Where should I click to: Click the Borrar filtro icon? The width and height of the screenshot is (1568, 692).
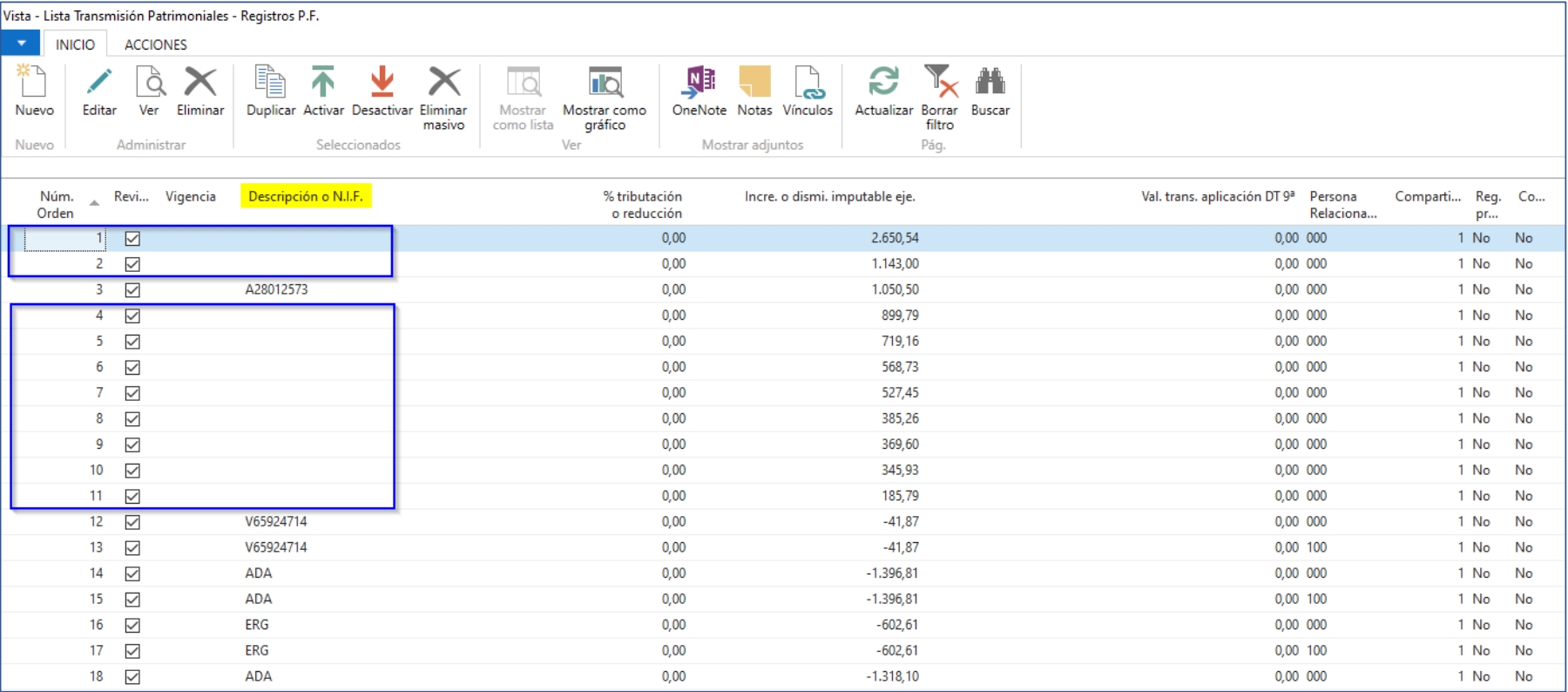940,81
